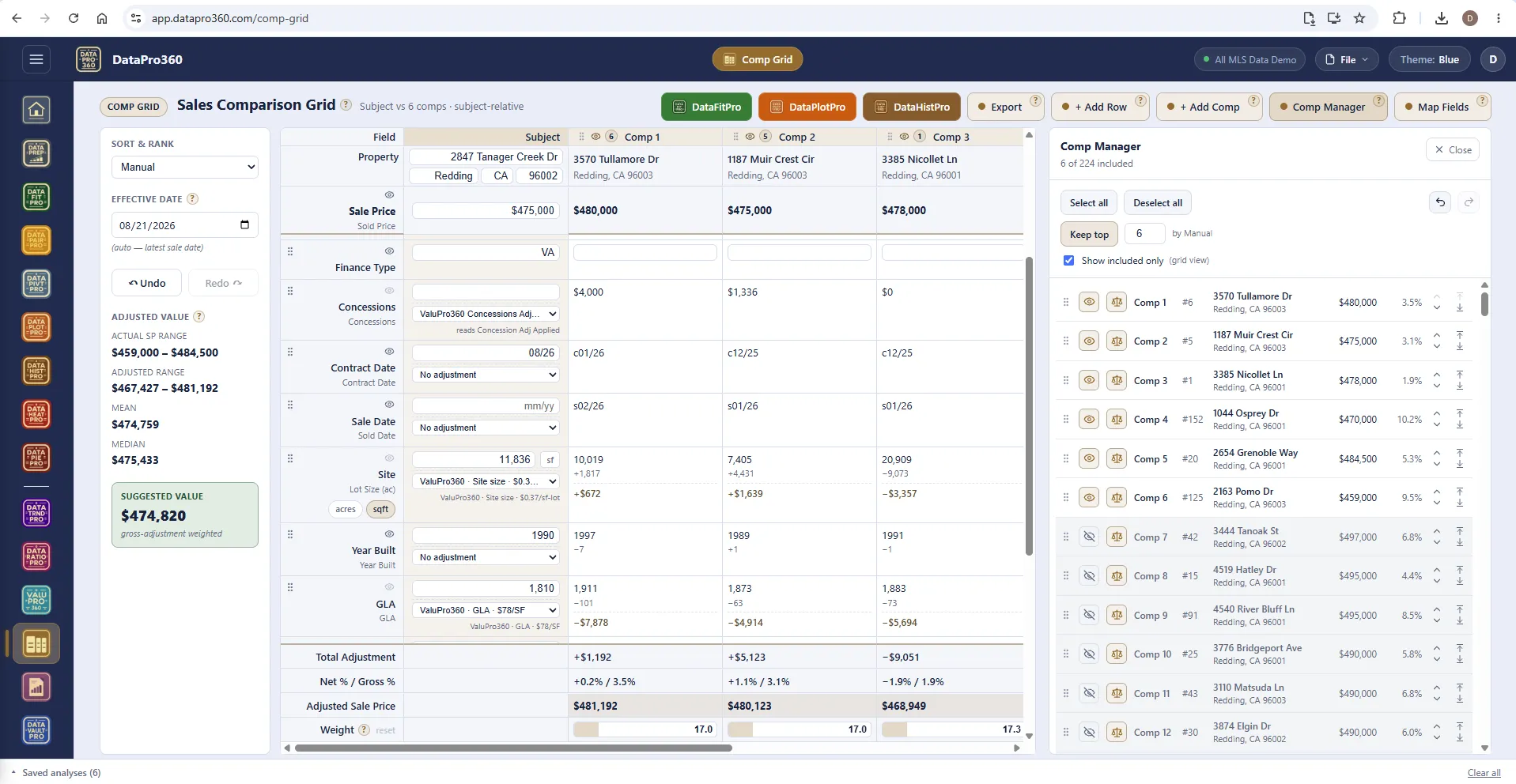Hide Comp 1 using its eye toggle

(x=1089, y=302)
